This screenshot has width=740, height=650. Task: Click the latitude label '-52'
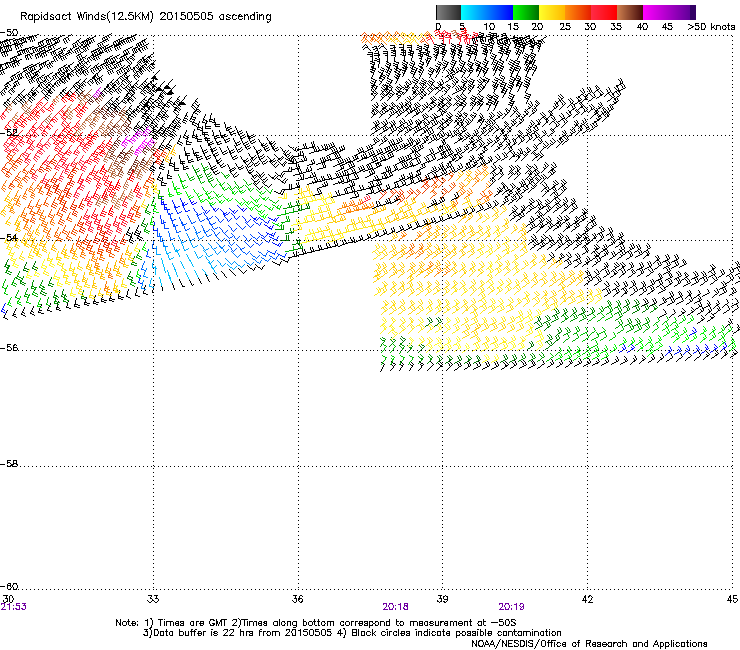(x=9, y=133)
